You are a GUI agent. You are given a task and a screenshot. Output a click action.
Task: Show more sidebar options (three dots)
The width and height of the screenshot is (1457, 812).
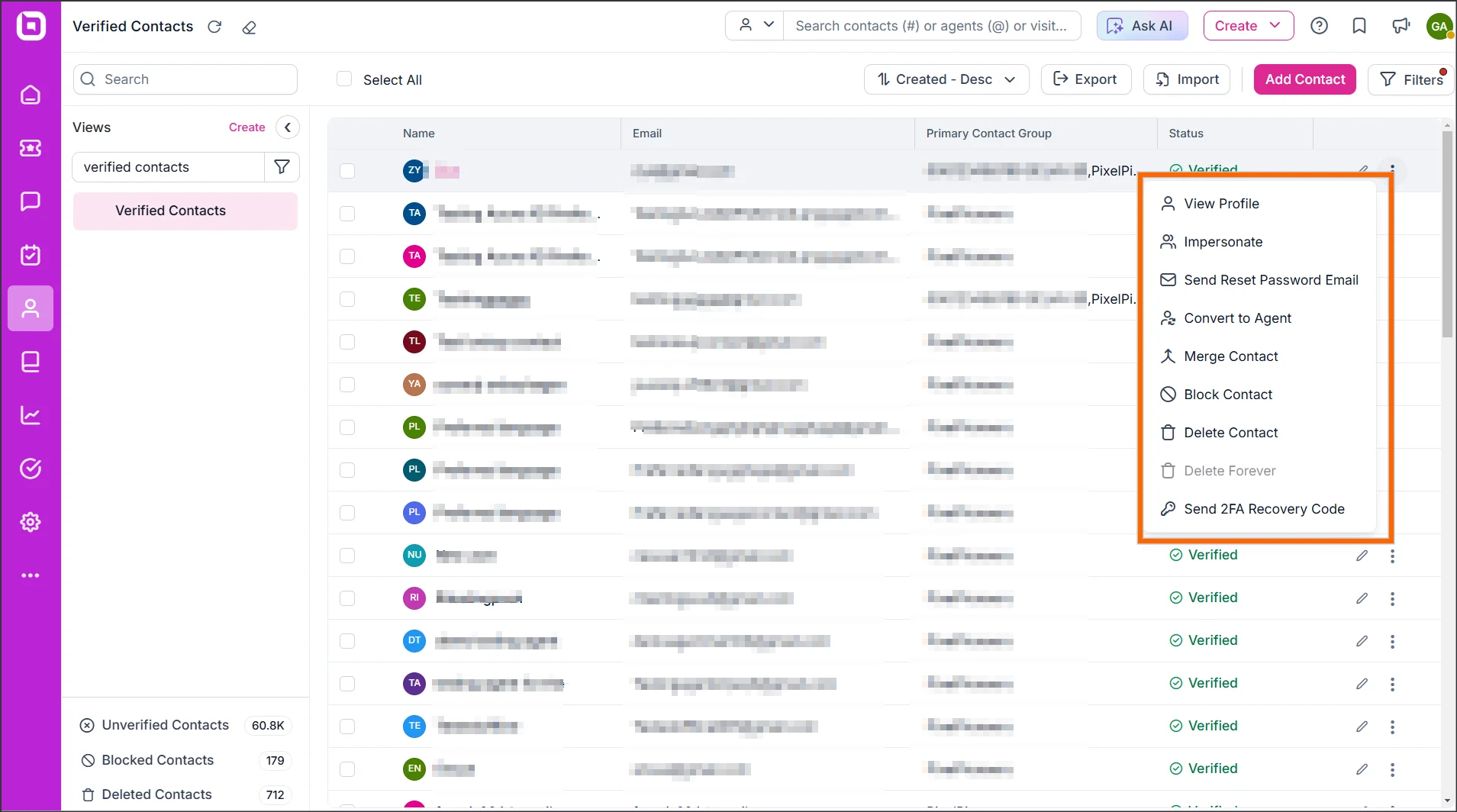[31, 575]
